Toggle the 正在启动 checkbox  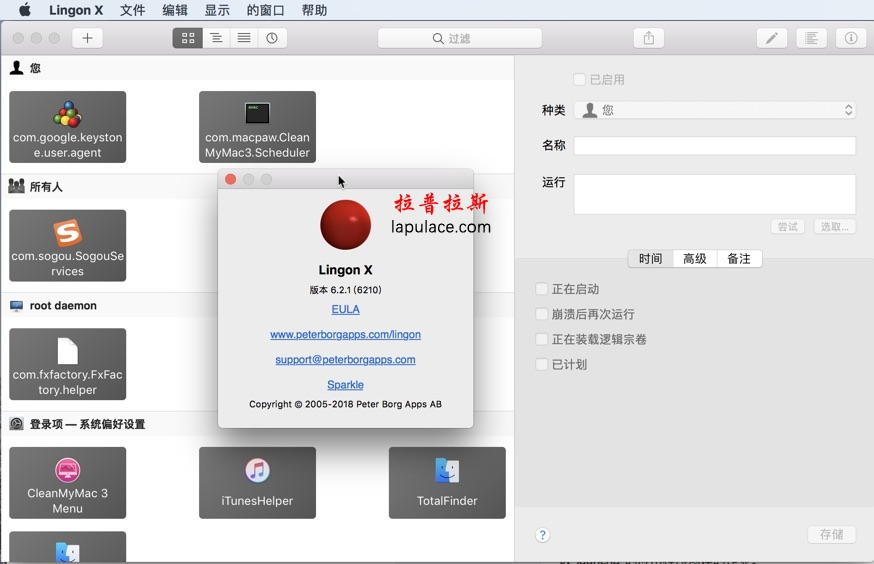click(x=542, y=289)
